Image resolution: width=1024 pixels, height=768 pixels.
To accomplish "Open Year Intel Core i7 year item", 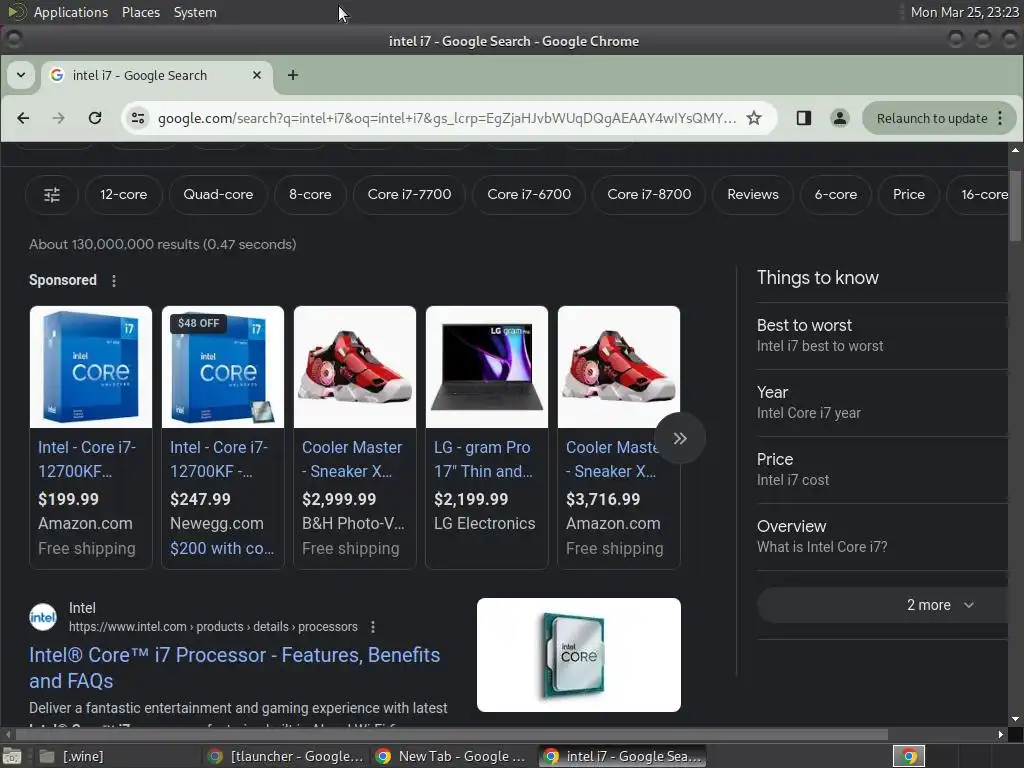I will click(x=882, y=402).
